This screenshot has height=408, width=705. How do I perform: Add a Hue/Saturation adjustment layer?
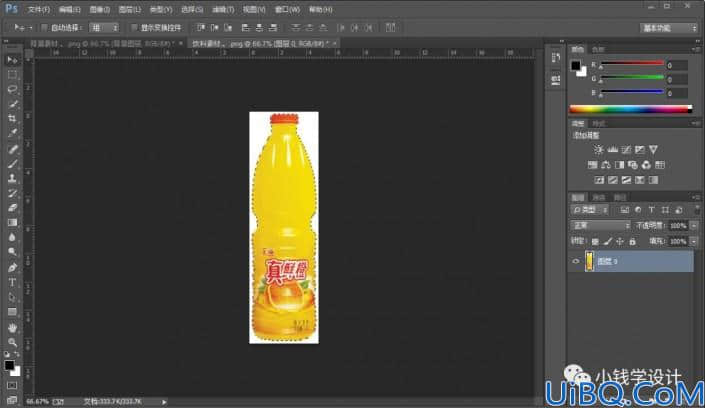(x=593, y=165)
